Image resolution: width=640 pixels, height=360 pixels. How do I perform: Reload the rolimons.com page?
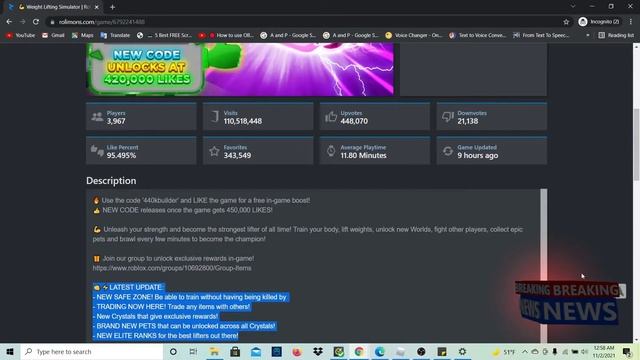pos(36,22)
